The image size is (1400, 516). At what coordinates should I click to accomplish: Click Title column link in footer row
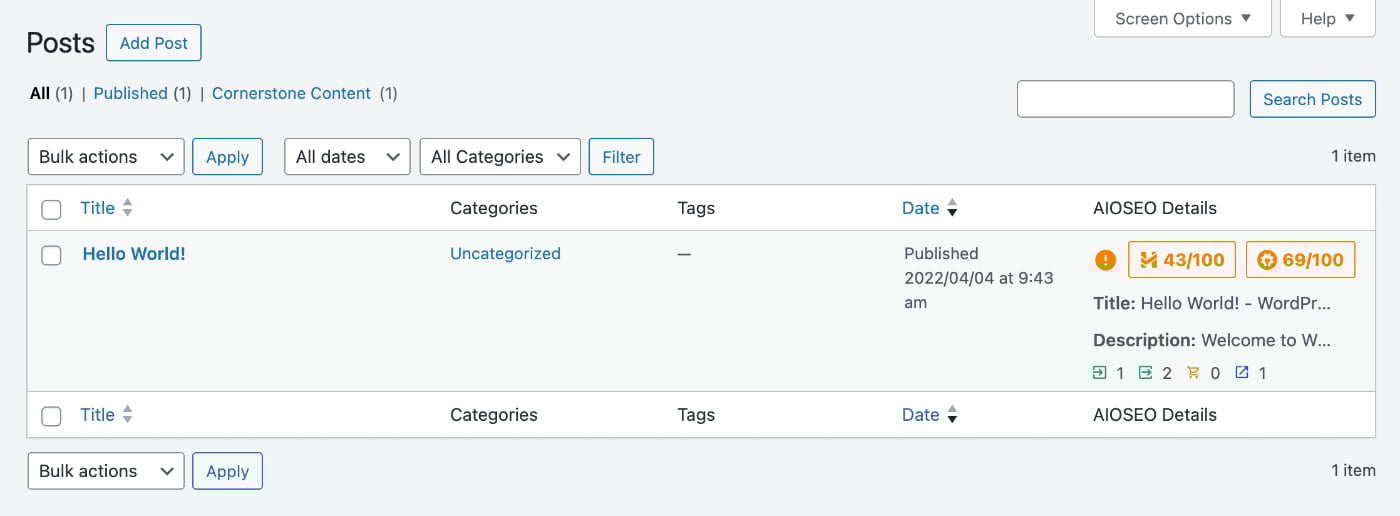pyautogui.click(x=97, y=415)
